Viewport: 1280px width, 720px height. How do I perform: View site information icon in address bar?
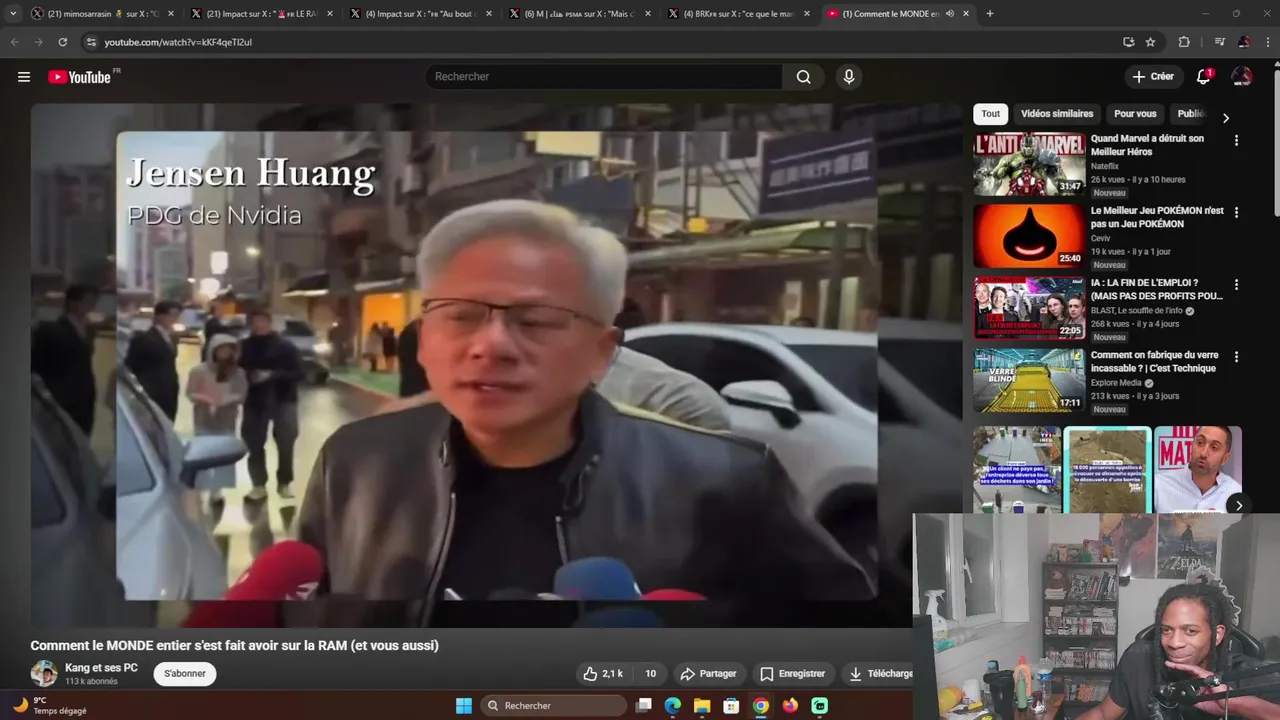(x=91, y=42)
